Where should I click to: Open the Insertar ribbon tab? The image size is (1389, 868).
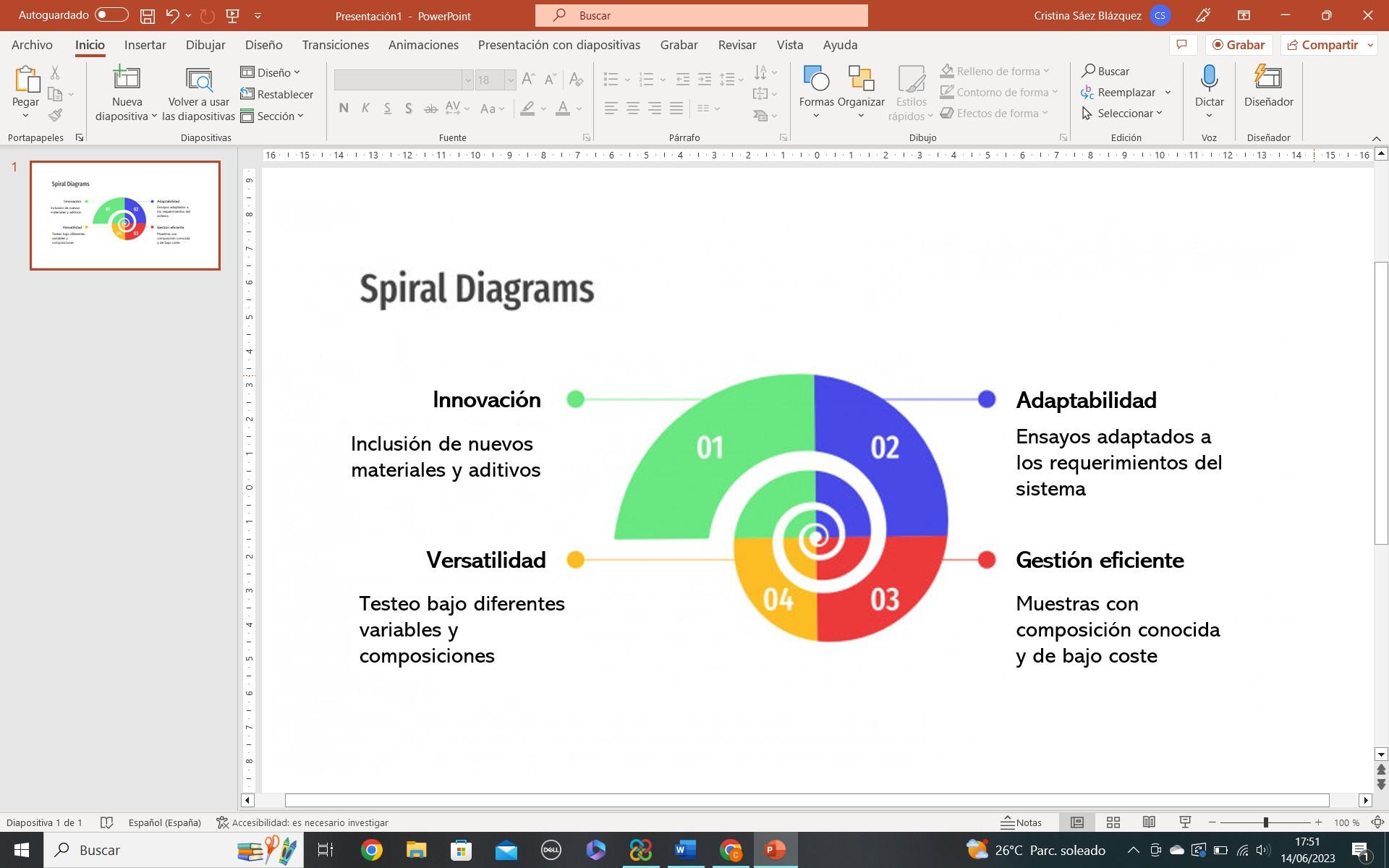pyautogui.click(x=145, y=45)
